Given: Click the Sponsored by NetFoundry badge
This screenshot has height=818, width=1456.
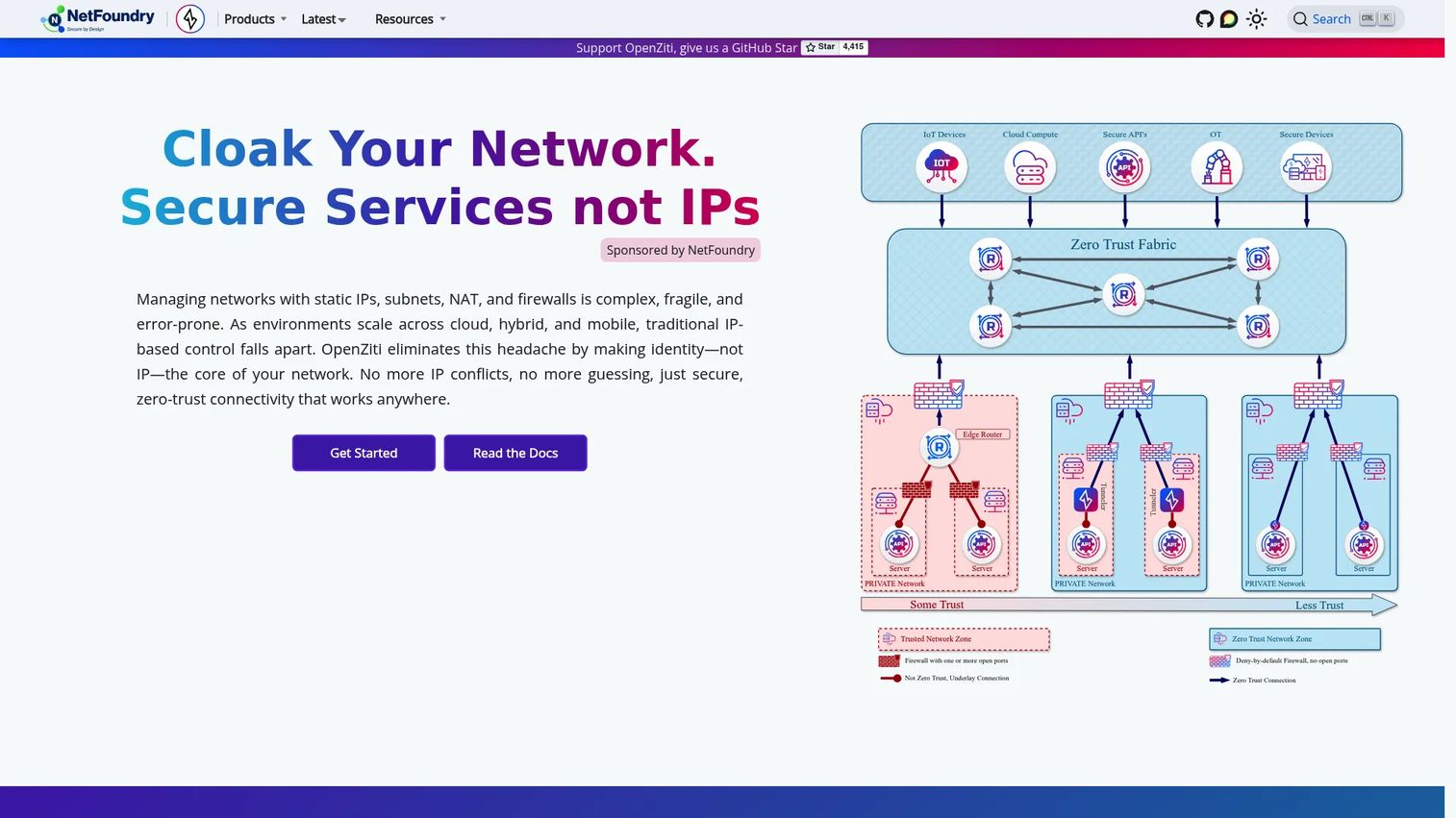Looking at the screenshot, I should 681,250.
